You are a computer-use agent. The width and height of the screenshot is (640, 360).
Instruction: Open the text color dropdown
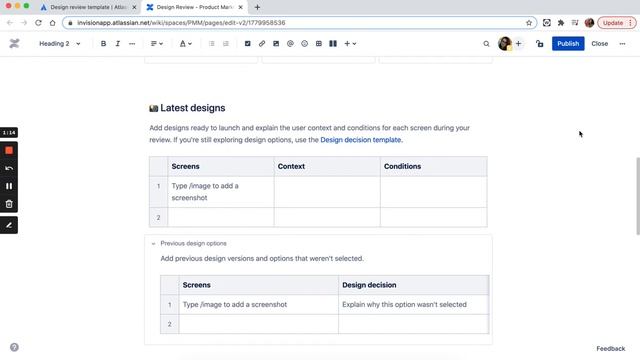[x=186, y=44]
